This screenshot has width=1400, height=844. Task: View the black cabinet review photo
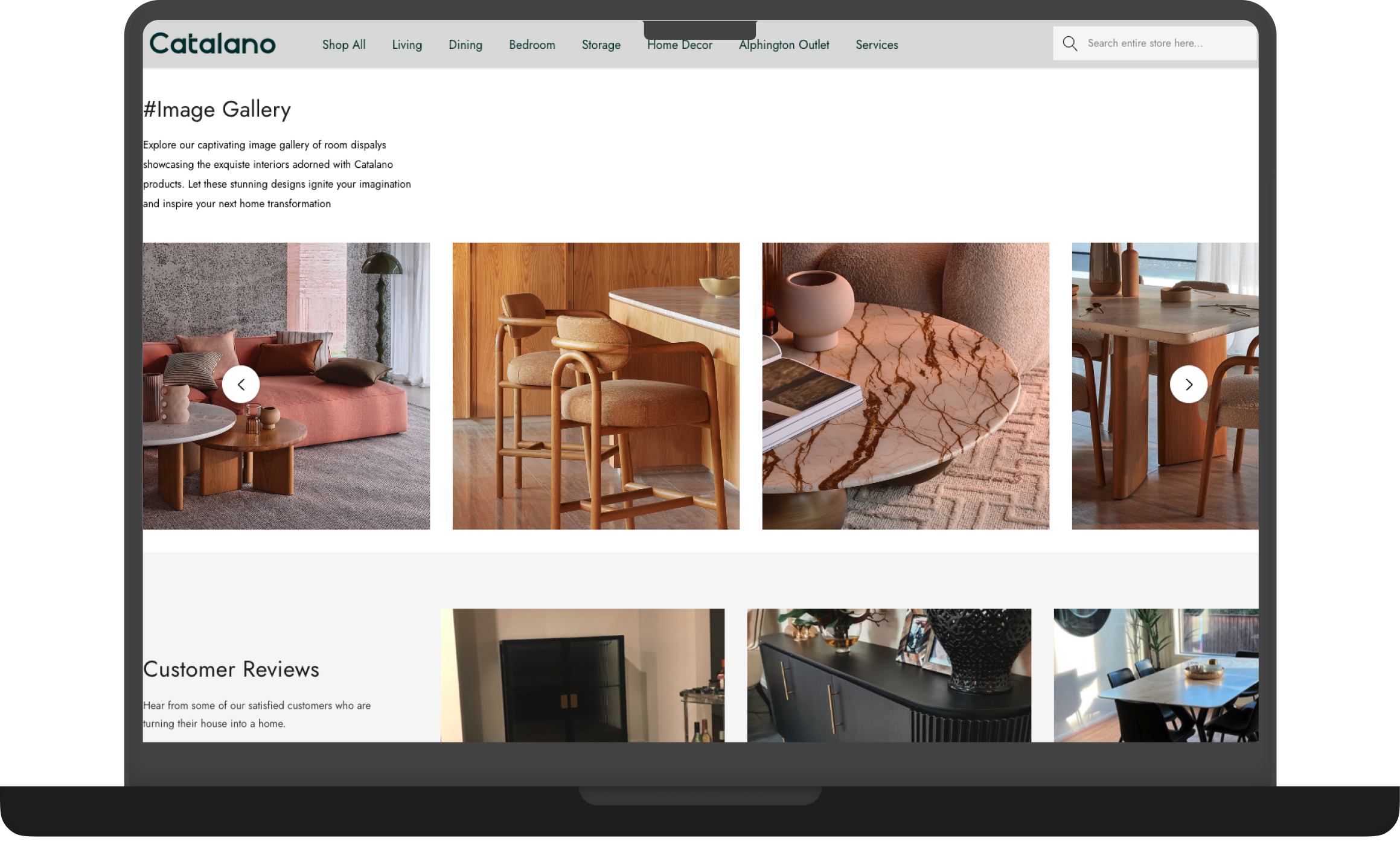coord(583,675)
